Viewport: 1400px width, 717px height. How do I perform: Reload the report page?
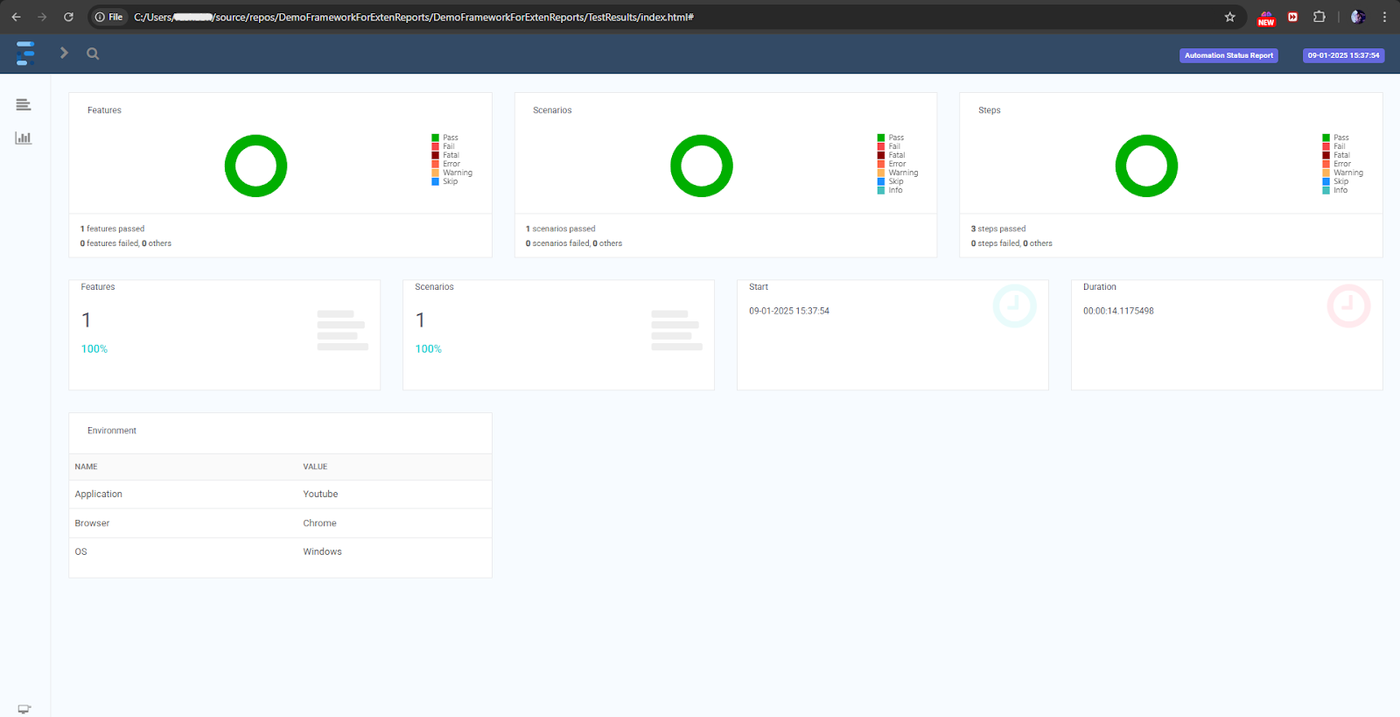click(69, 17)
